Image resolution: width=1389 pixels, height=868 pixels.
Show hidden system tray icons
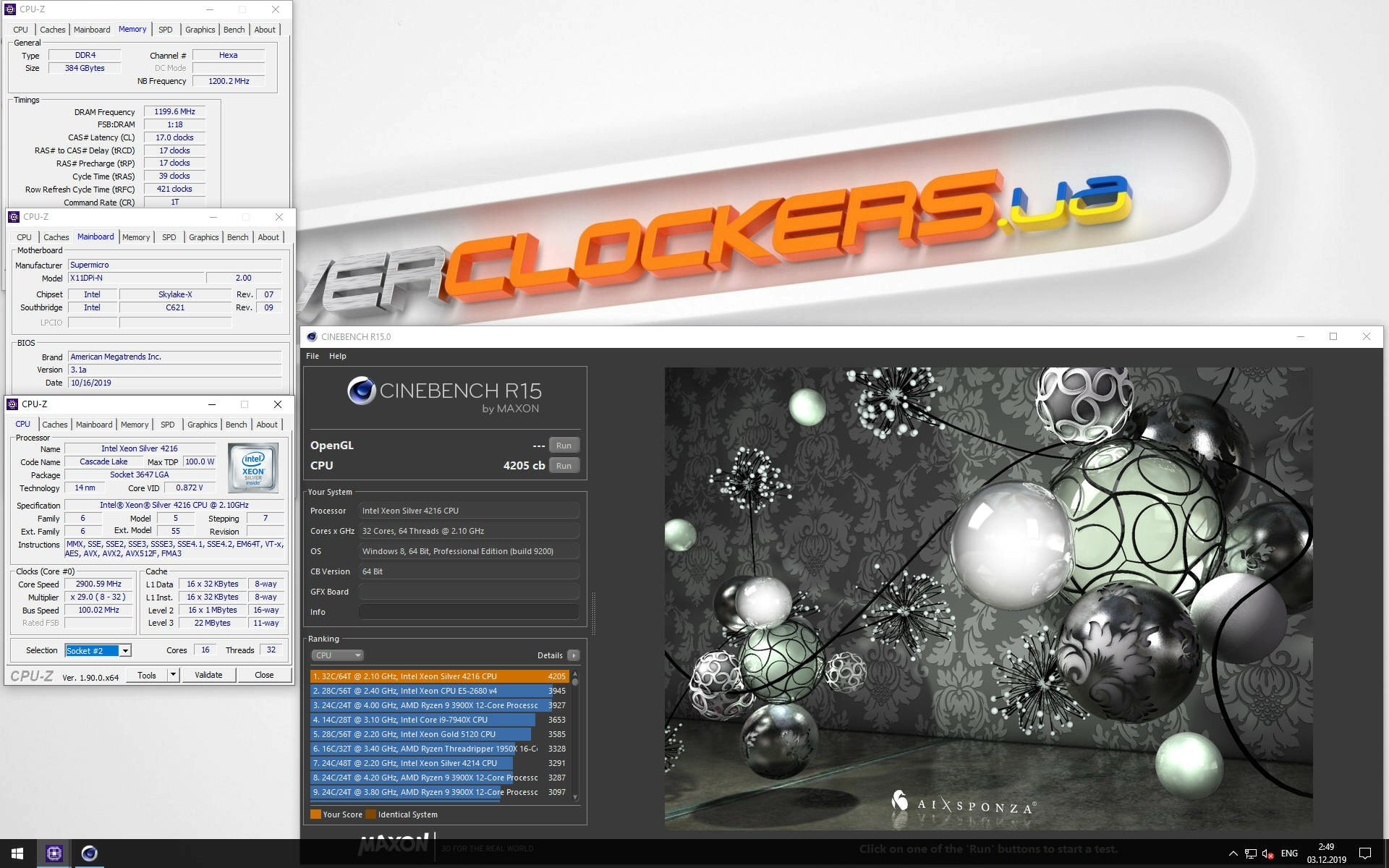tap(1233, 854)
